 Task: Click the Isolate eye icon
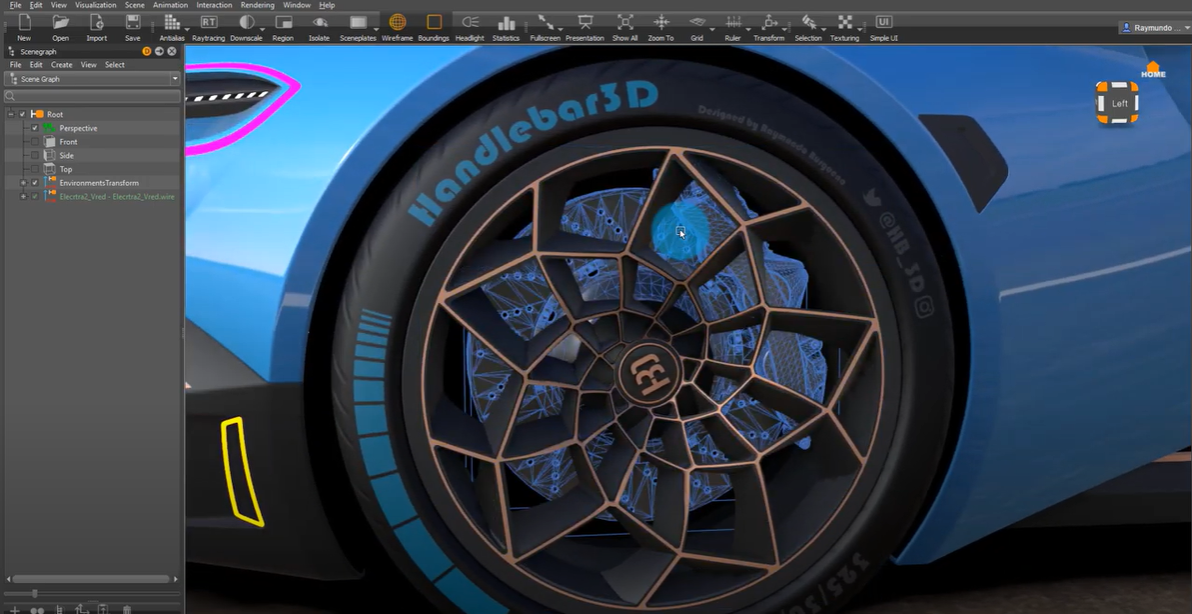320,22
